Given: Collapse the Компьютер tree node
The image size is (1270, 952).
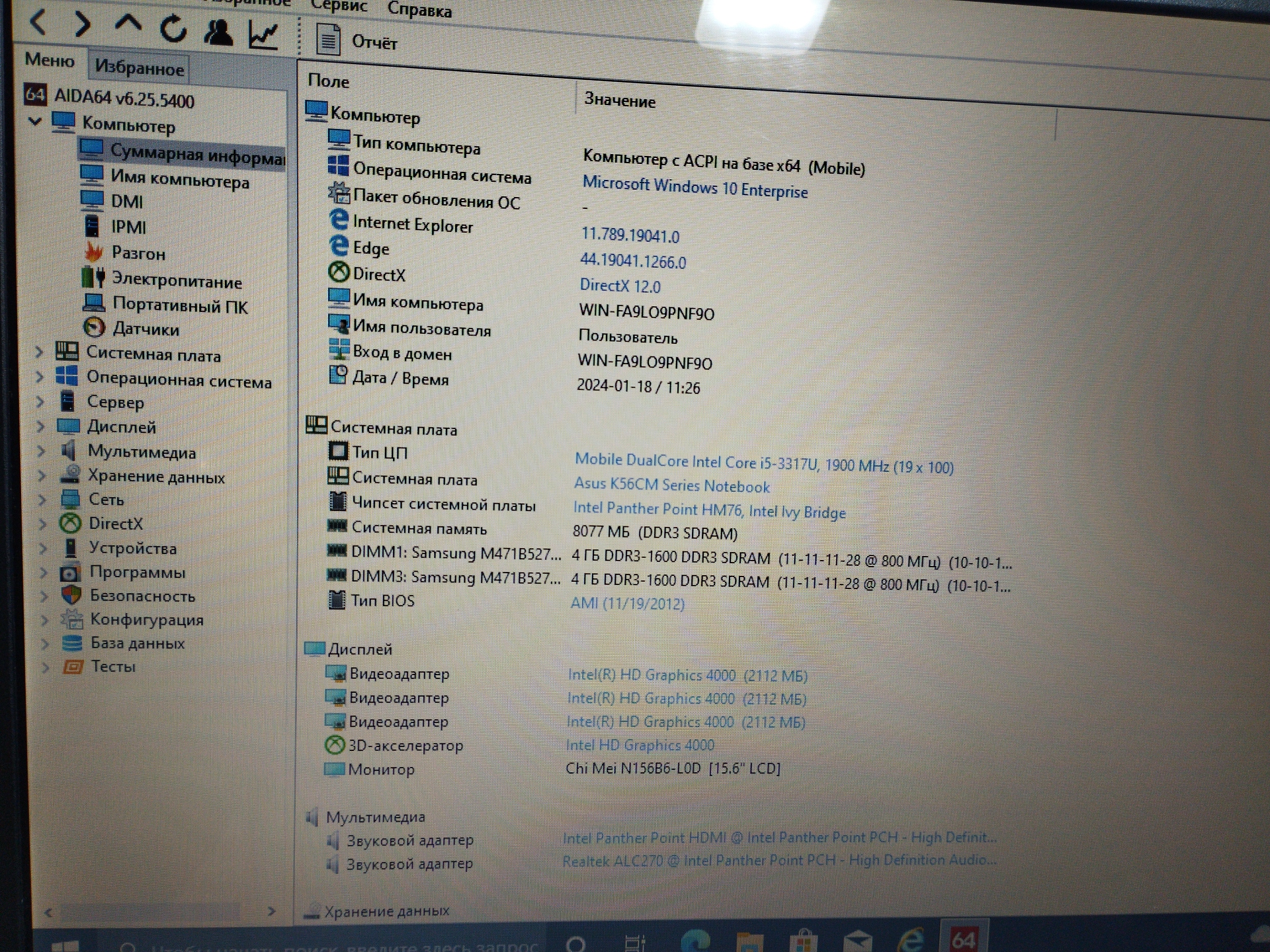Looking at the screenshot, I should coord(35,122).
